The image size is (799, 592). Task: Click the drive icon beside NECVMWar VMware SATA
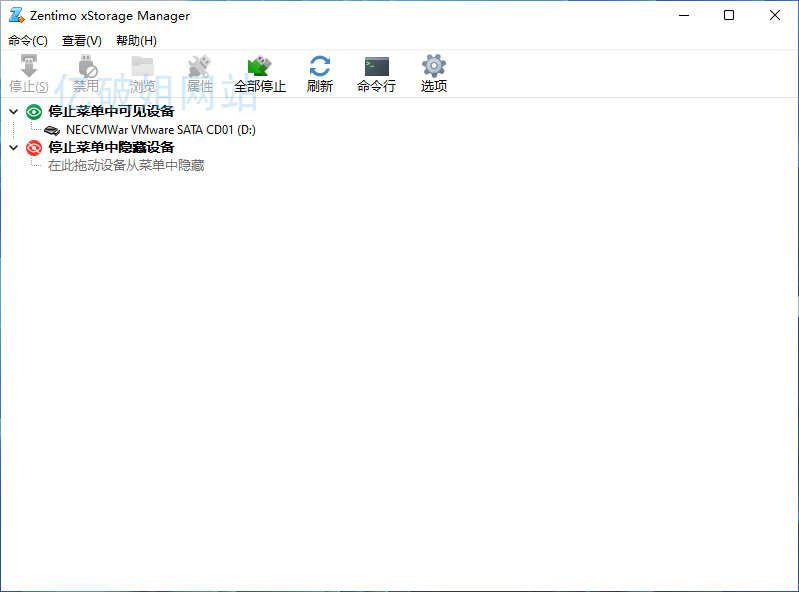[52, 130]
